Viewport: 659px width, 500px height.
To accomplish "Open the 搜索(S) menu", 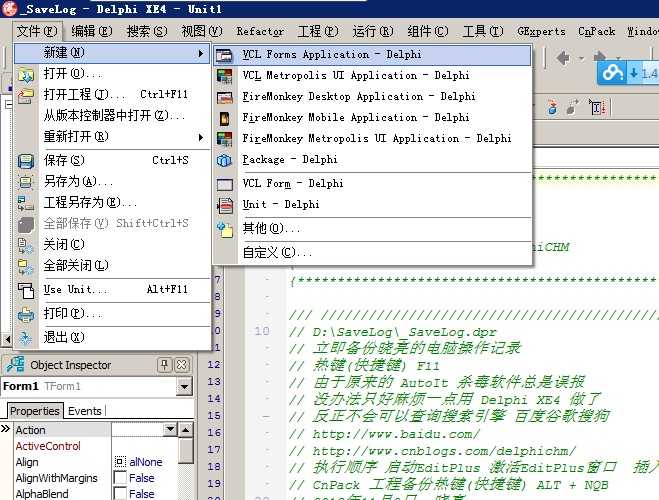I will 147,31.
